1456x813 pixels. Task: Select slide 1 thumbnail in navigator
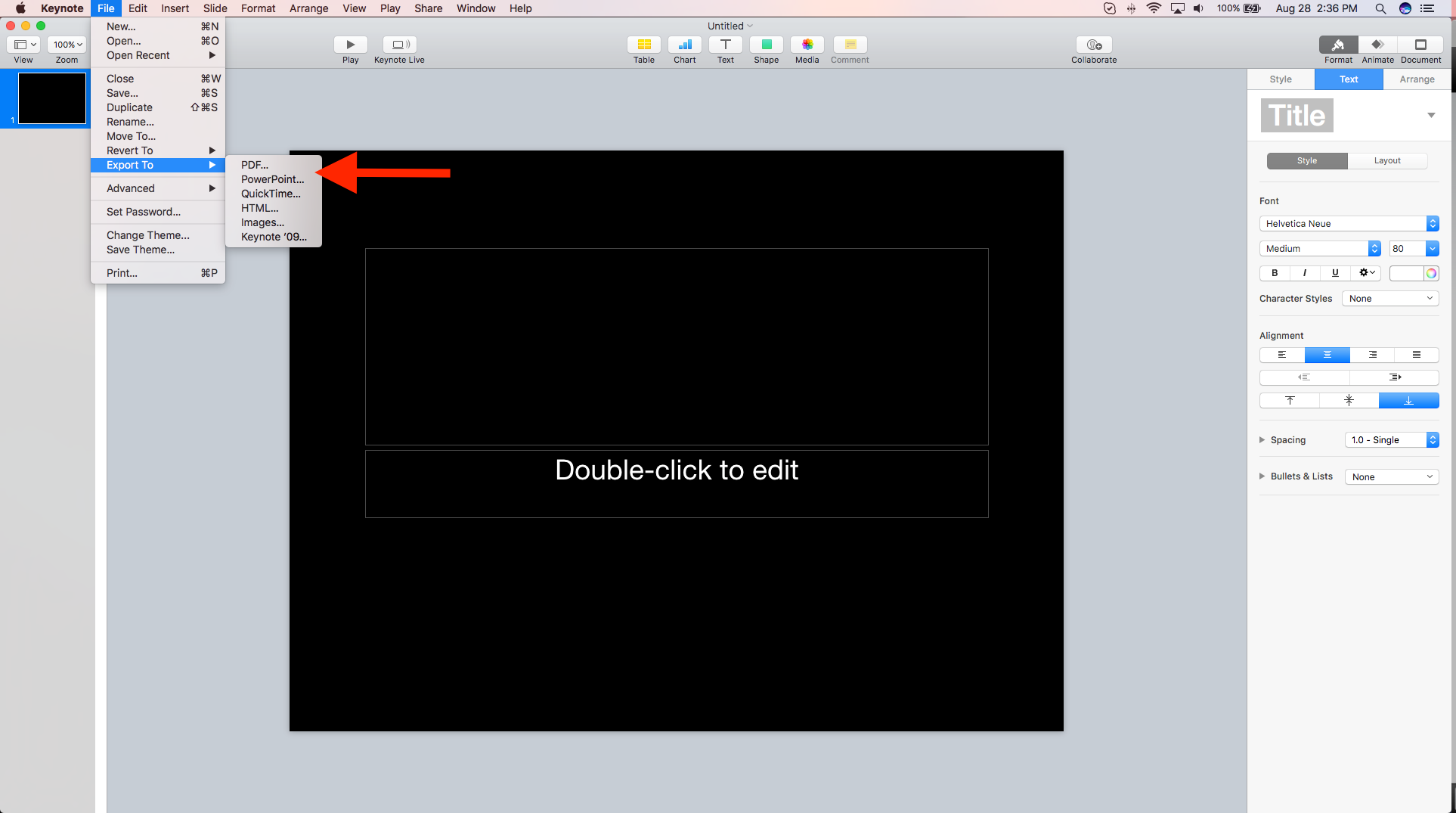51,98
